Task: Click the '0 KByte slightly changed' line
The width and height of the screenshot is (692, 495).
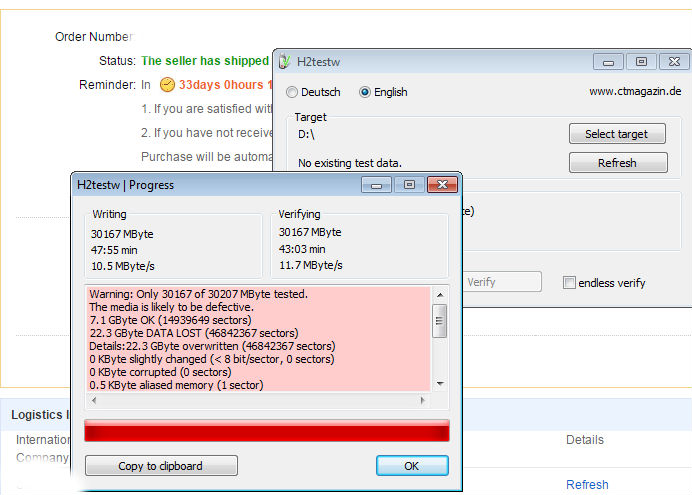Action: pyautogui.click(x=212, y=359)
